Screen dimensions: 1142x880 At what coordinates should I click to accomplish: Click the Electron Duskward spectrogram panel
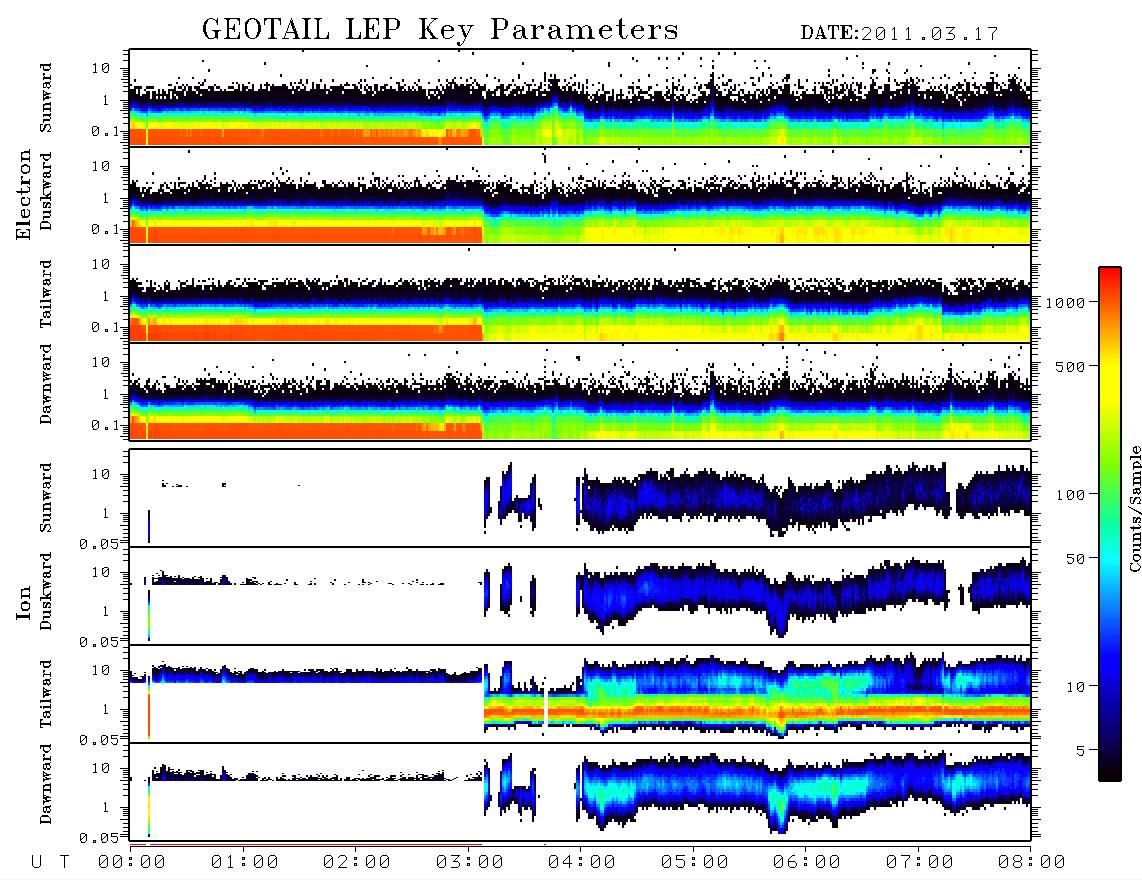tap(580, 196)
